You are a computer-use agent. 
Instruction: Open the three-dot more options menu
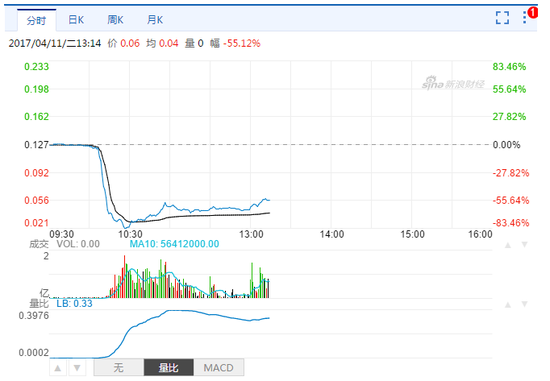(x=524, y=18)
